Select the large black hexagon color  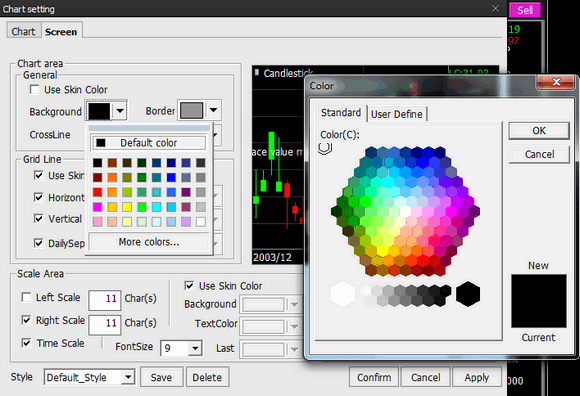tap(468, 294)
